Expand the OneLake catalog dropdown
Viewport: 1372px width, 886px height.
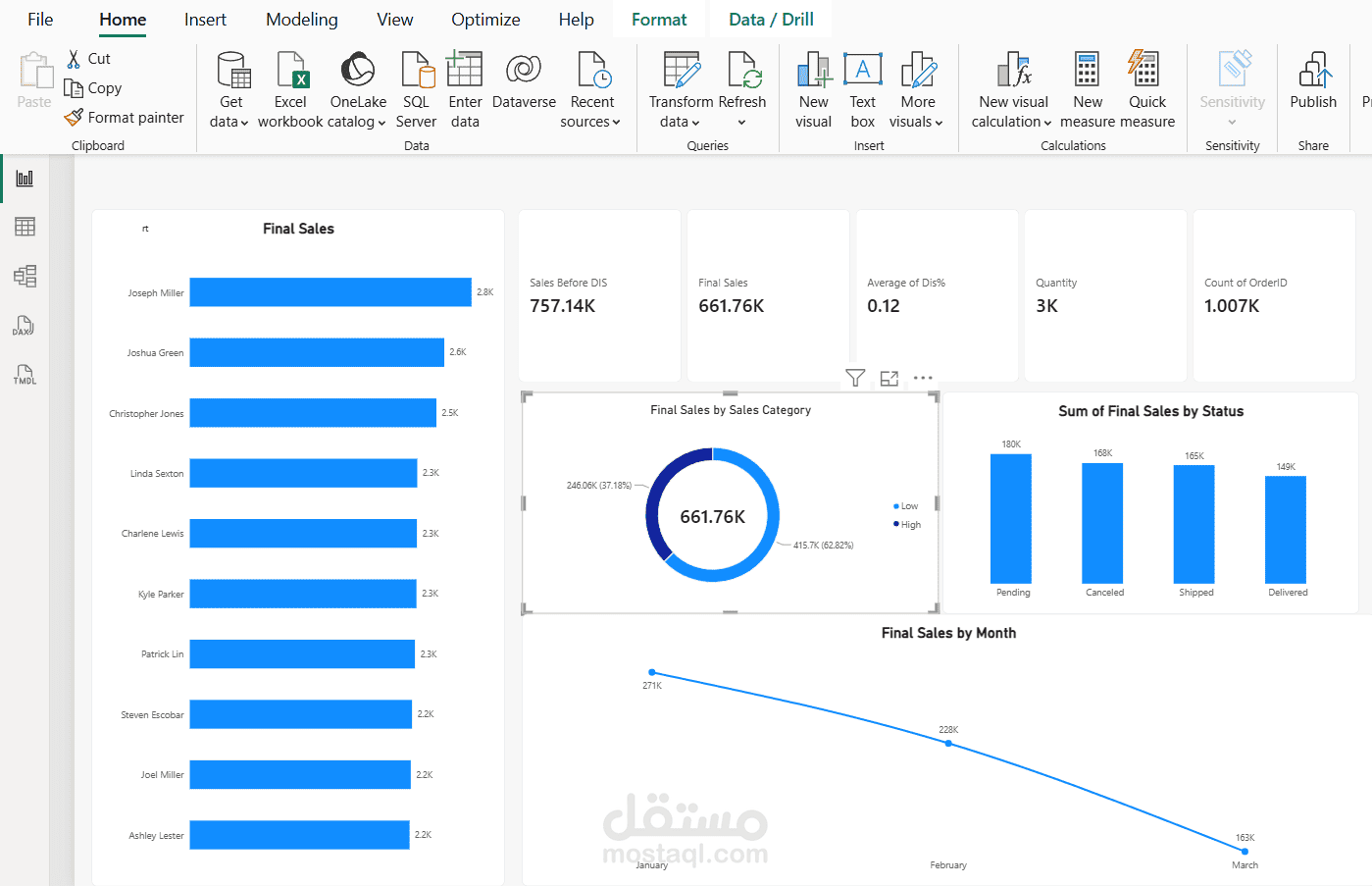pyautogui.click(x=381, y=123)
